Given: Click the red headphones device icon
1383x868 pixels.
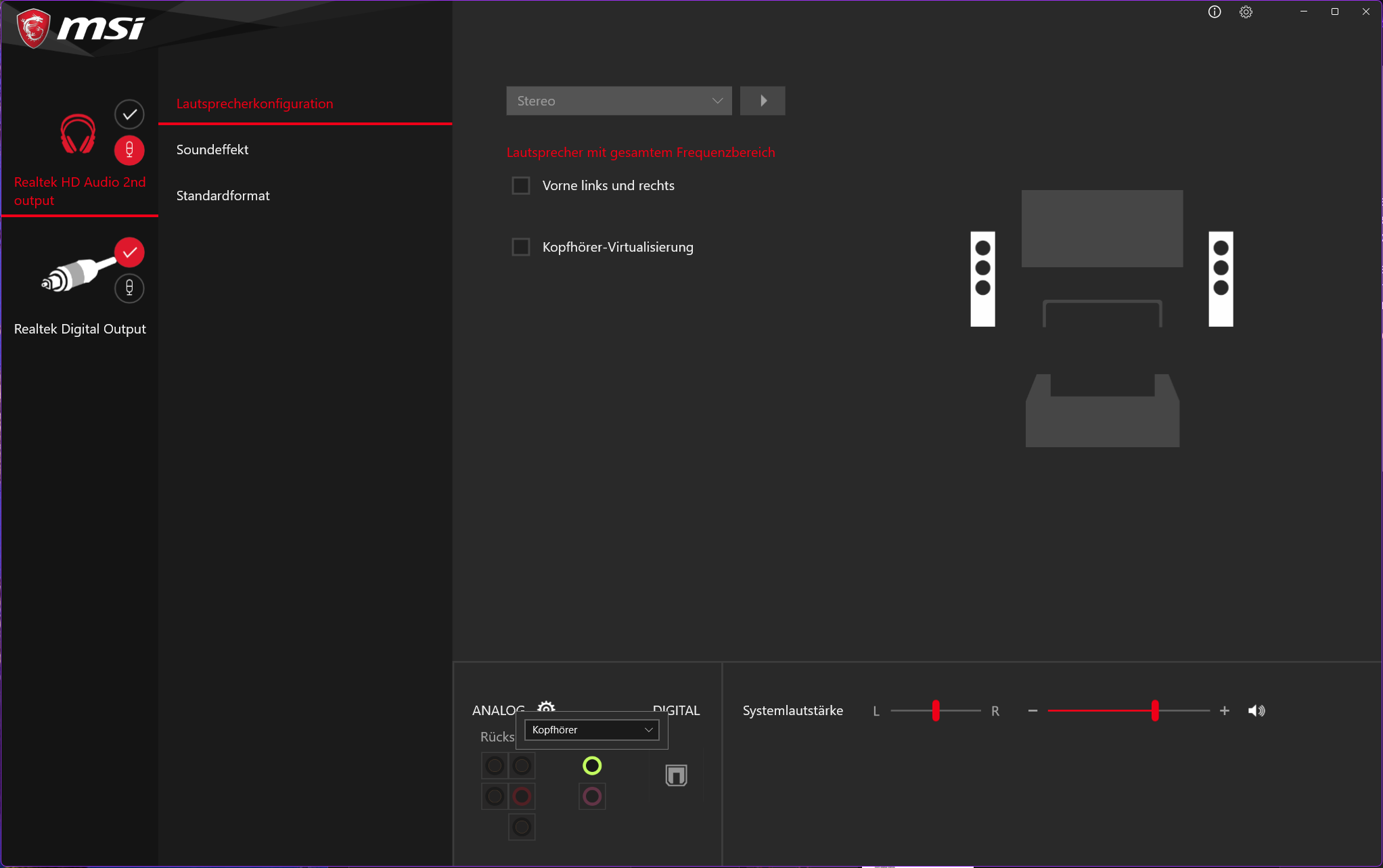Looking at the screenshot, I should click(x=78, y=133).
